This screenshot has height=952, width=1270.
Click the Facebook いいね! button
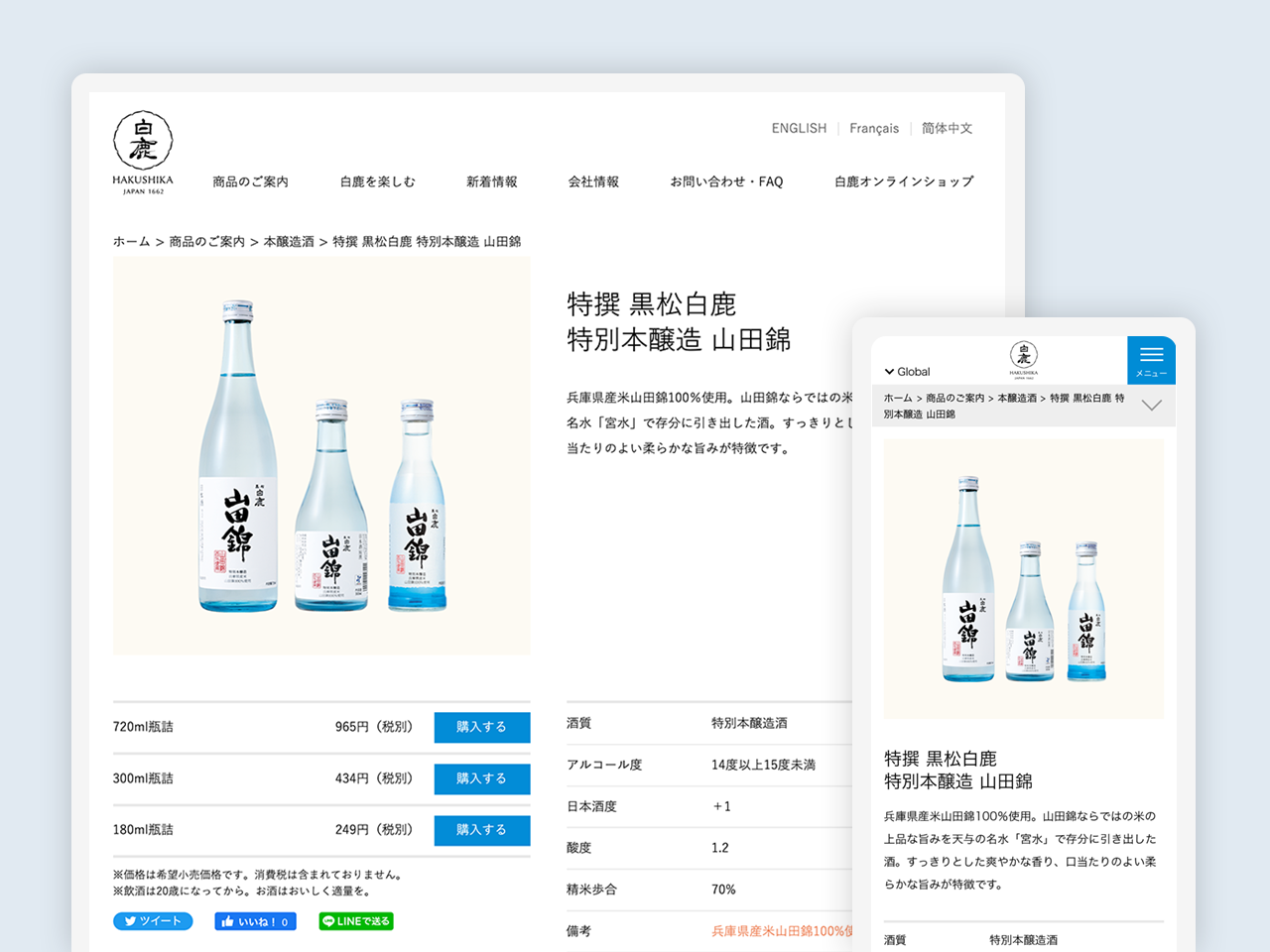pos(255,921)
